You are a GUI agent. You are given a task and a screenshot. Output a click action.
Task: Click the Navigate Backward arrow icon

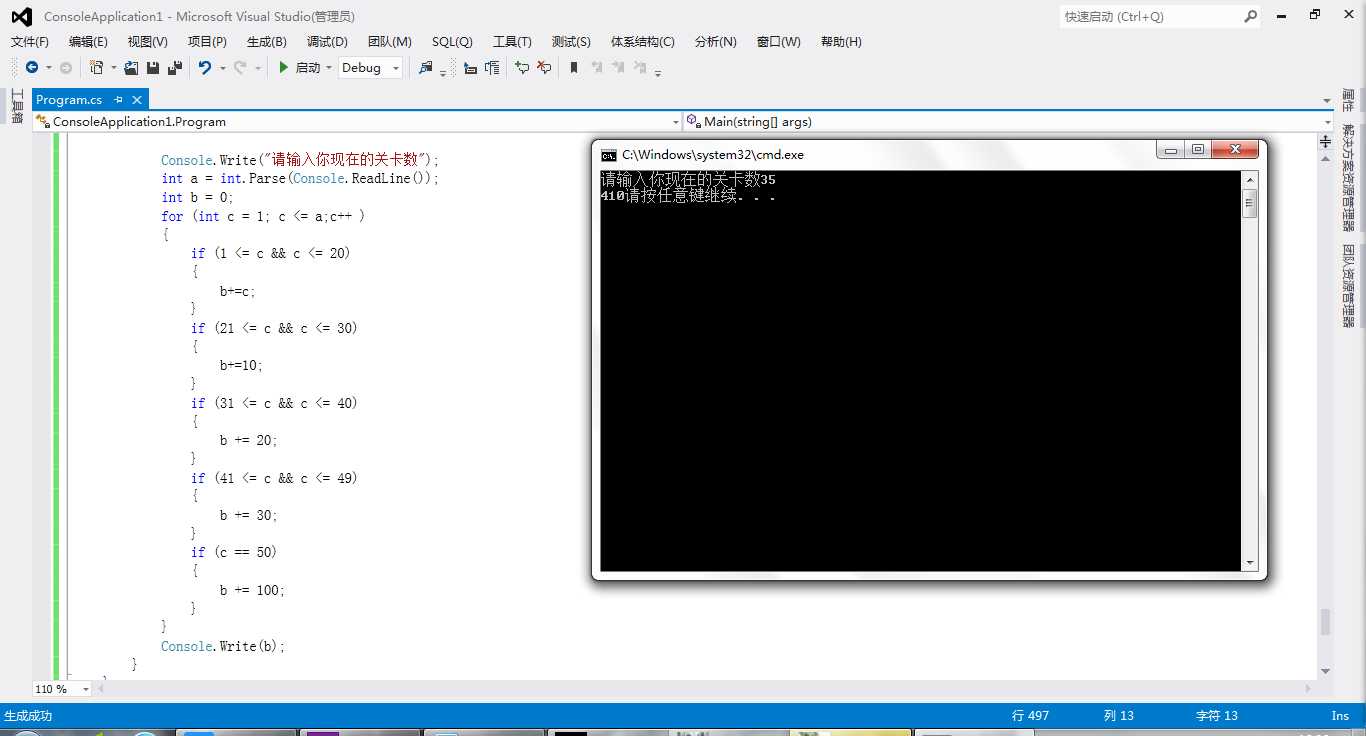32,68
